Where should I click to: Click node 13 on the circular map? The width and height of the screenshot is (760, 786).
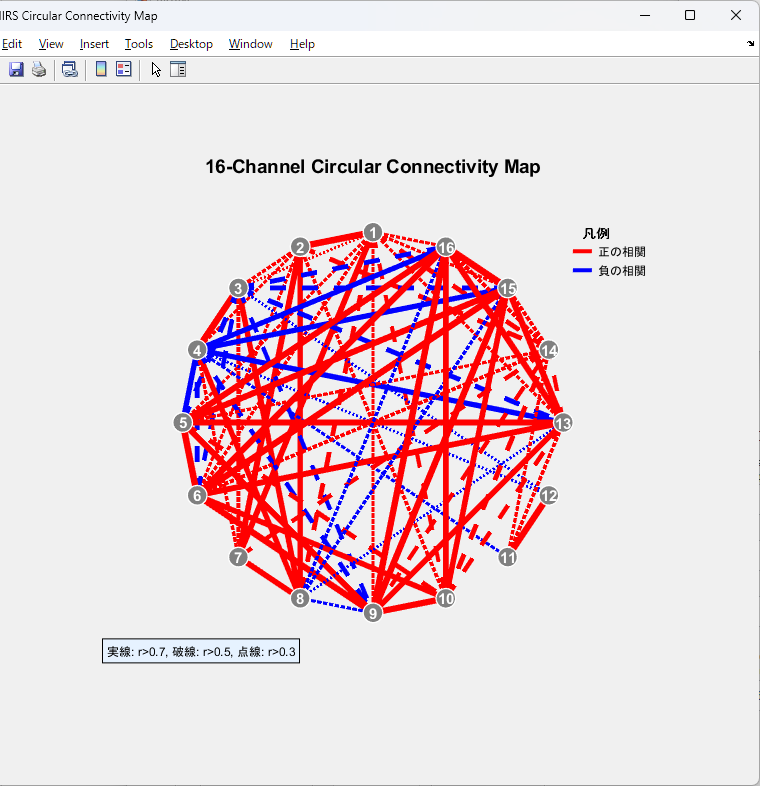point(562,423)
